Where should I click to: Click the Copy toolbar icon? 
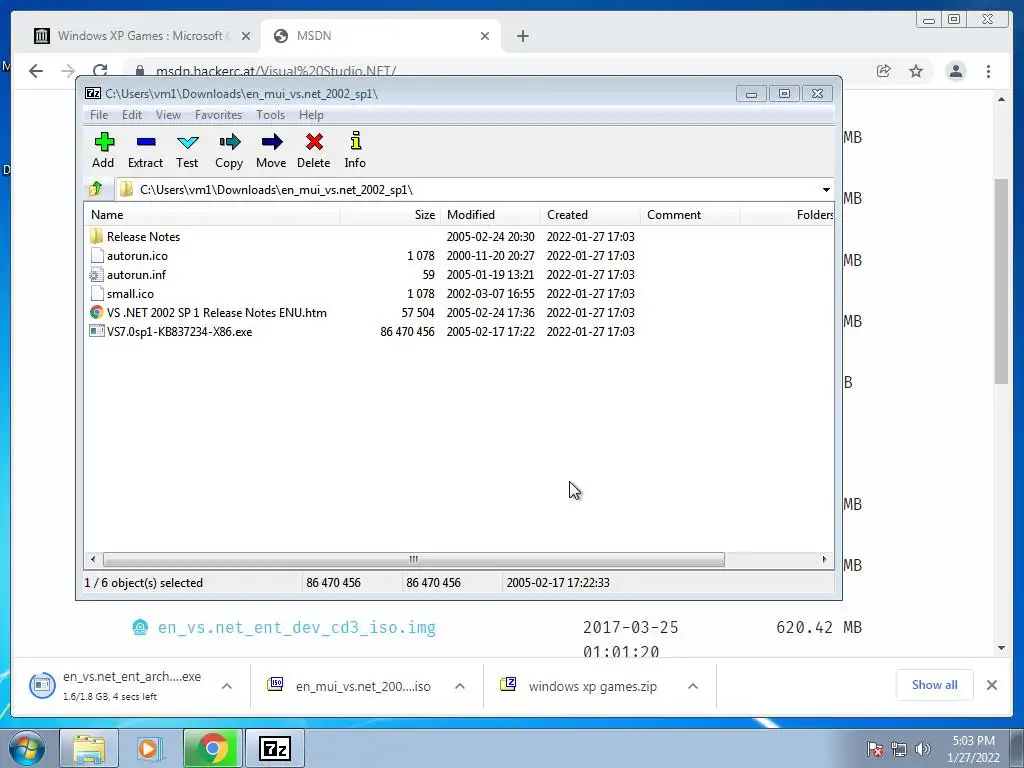point(229,151)
